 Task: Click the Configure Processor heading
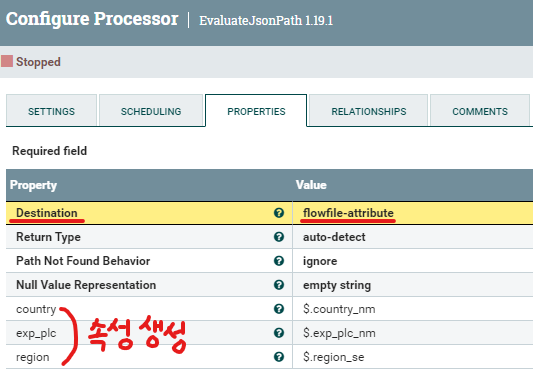point(92,19)
